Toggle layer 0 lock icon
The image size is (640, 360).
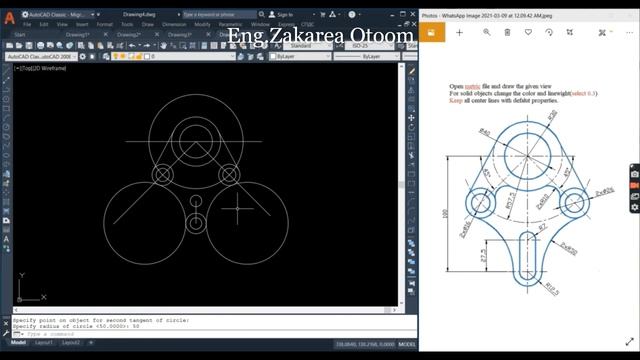coord(139,56)
